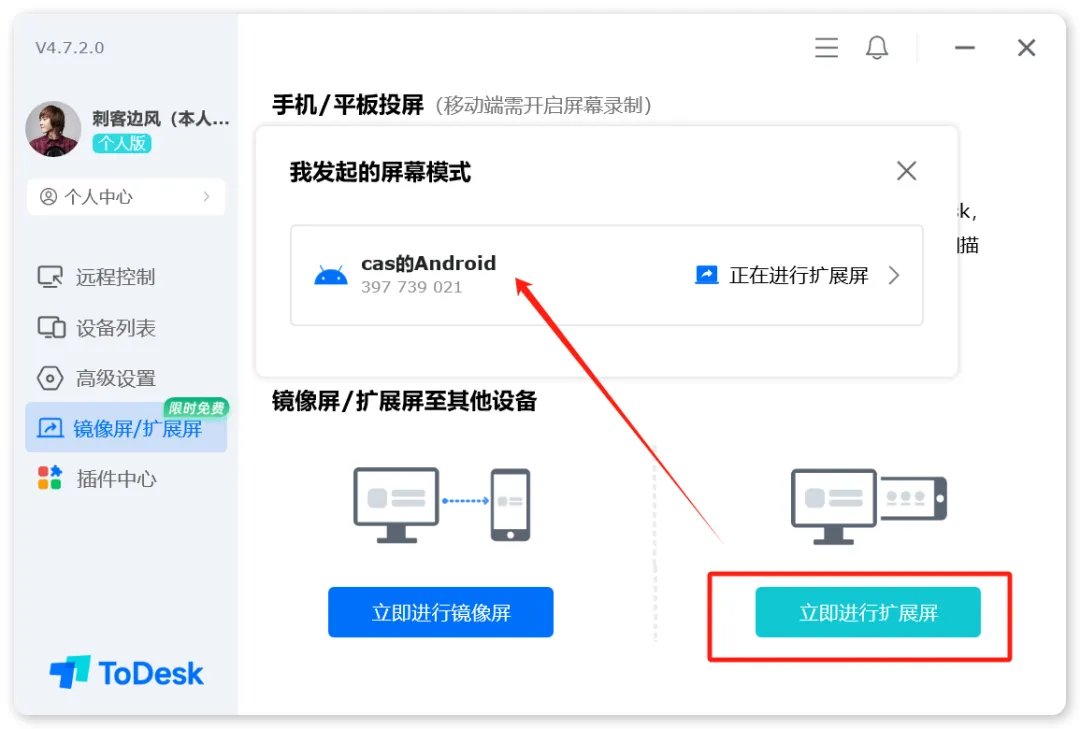Click 立即进行镜像屏 button
This screenshot has width=1080, height=729.
coord(441,612)
